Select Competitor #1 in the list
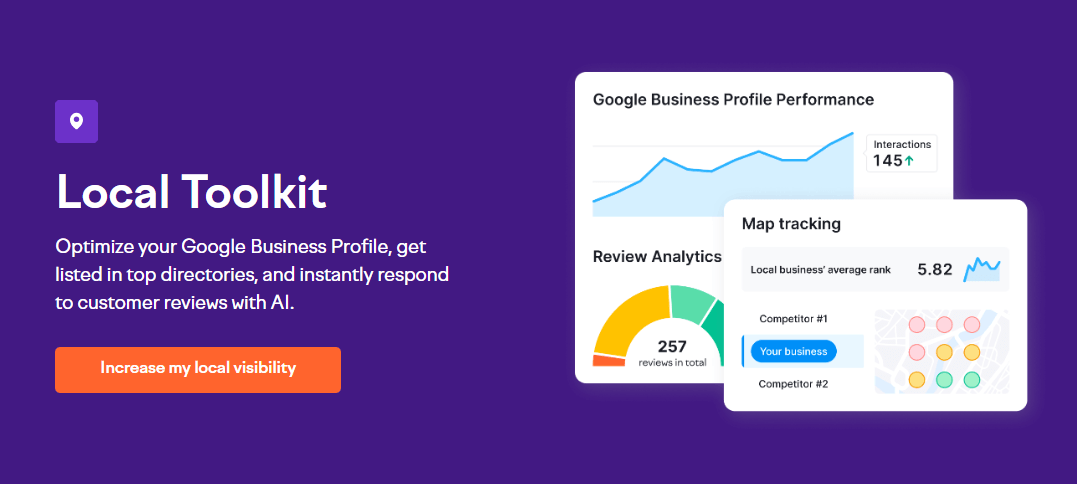1077x484 pixels. coord(793,319)
